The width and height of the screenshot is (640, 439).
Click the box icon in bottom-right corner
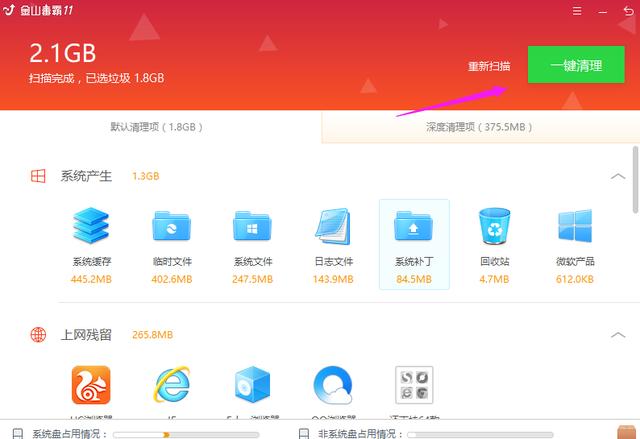(627, 432)
